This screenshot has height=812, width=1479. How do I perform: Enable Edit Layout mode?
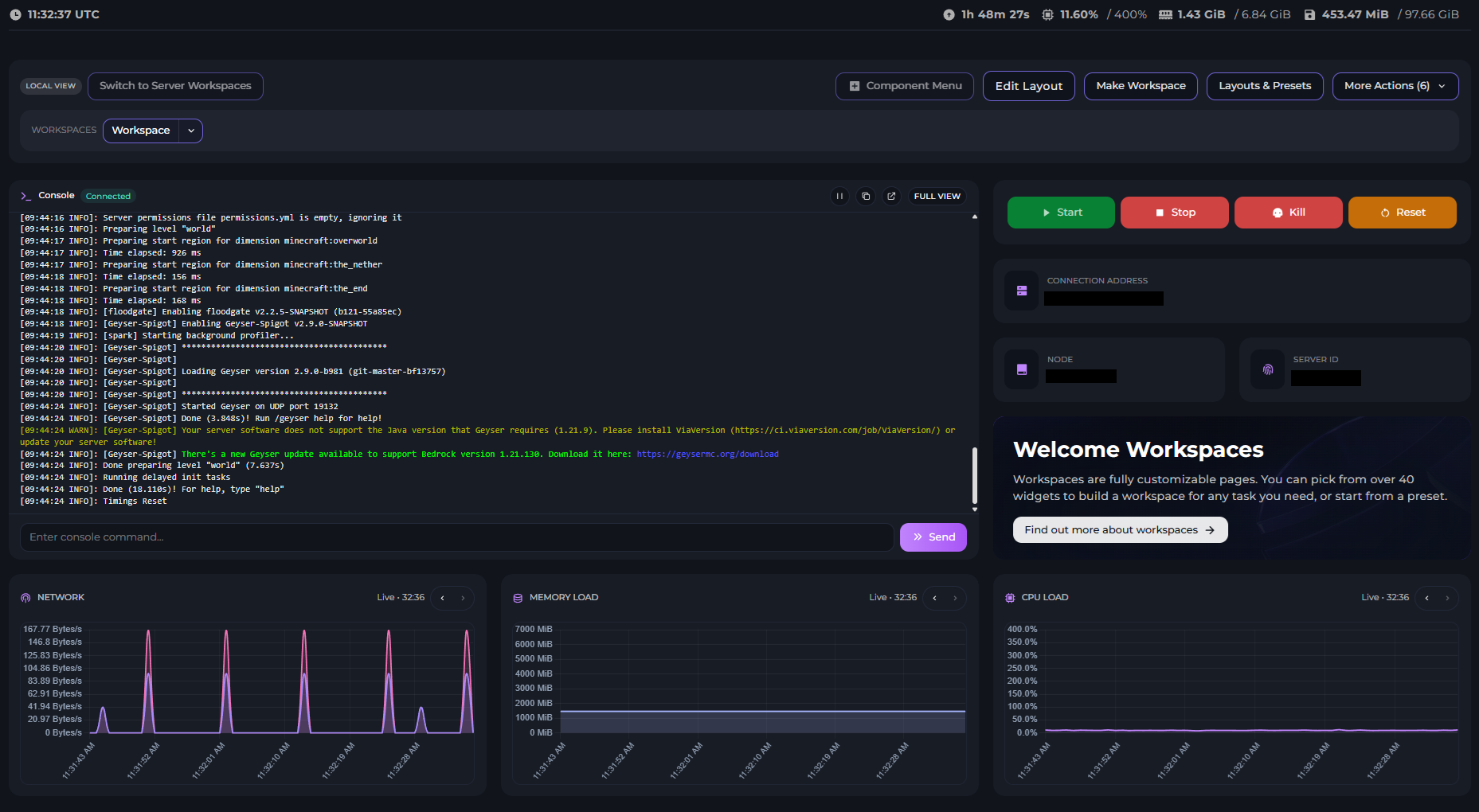(x=1028, y=86)
